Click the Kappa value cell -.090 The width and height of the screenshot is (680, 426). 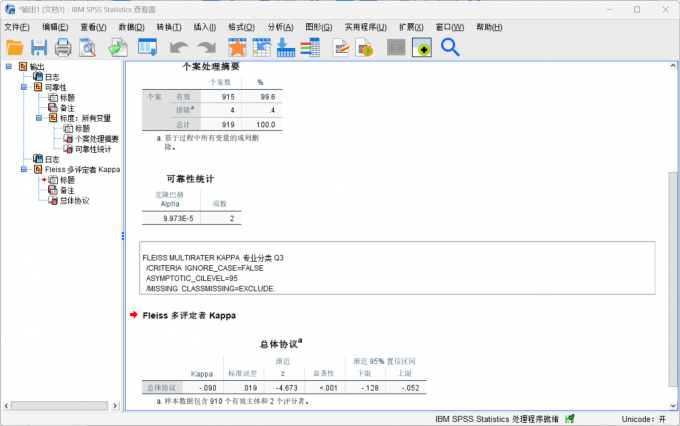point(207,387)
